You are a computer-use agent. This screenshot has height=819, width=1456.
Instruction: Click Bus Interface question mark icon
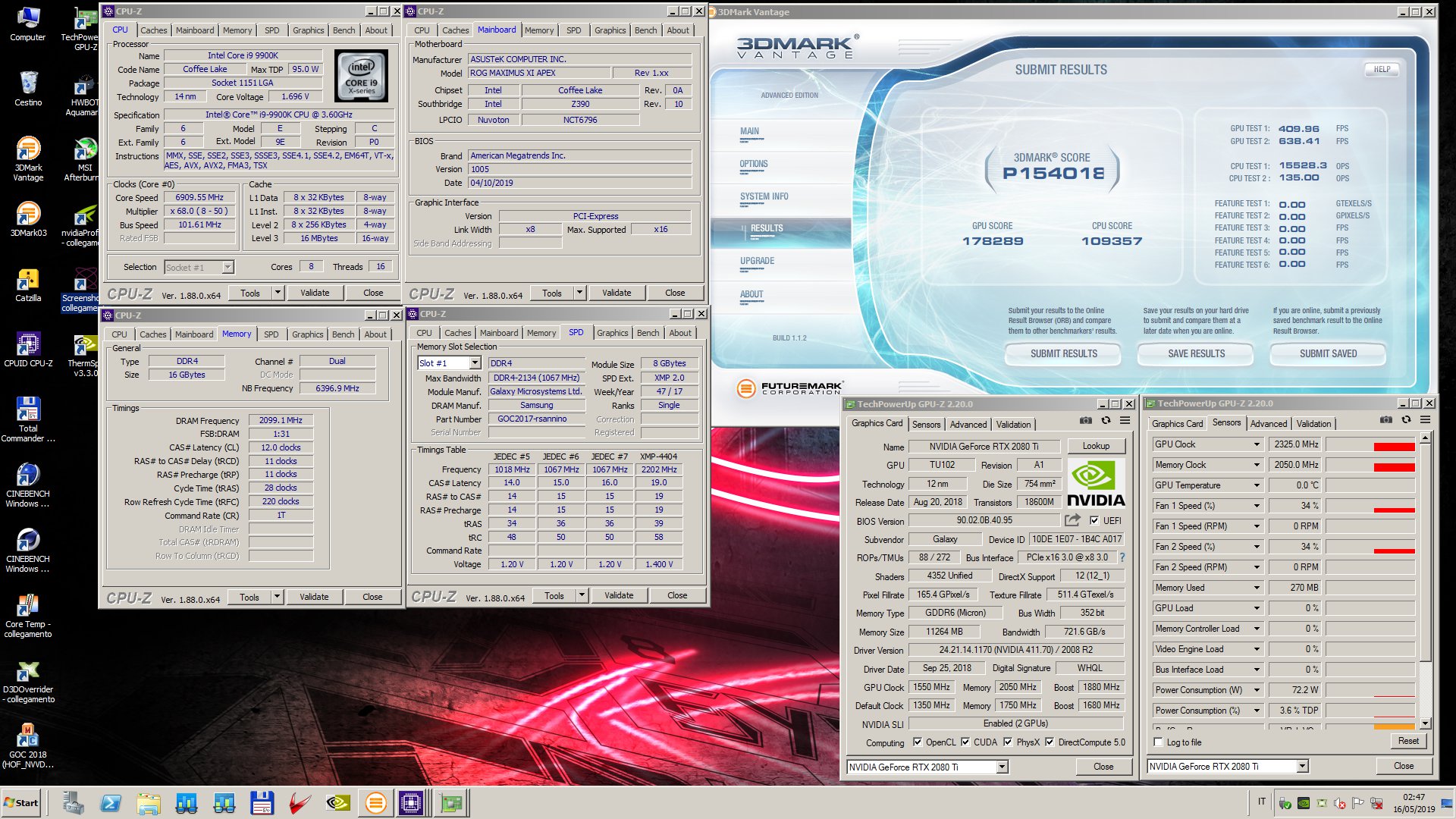click(x=1122, y=557)
